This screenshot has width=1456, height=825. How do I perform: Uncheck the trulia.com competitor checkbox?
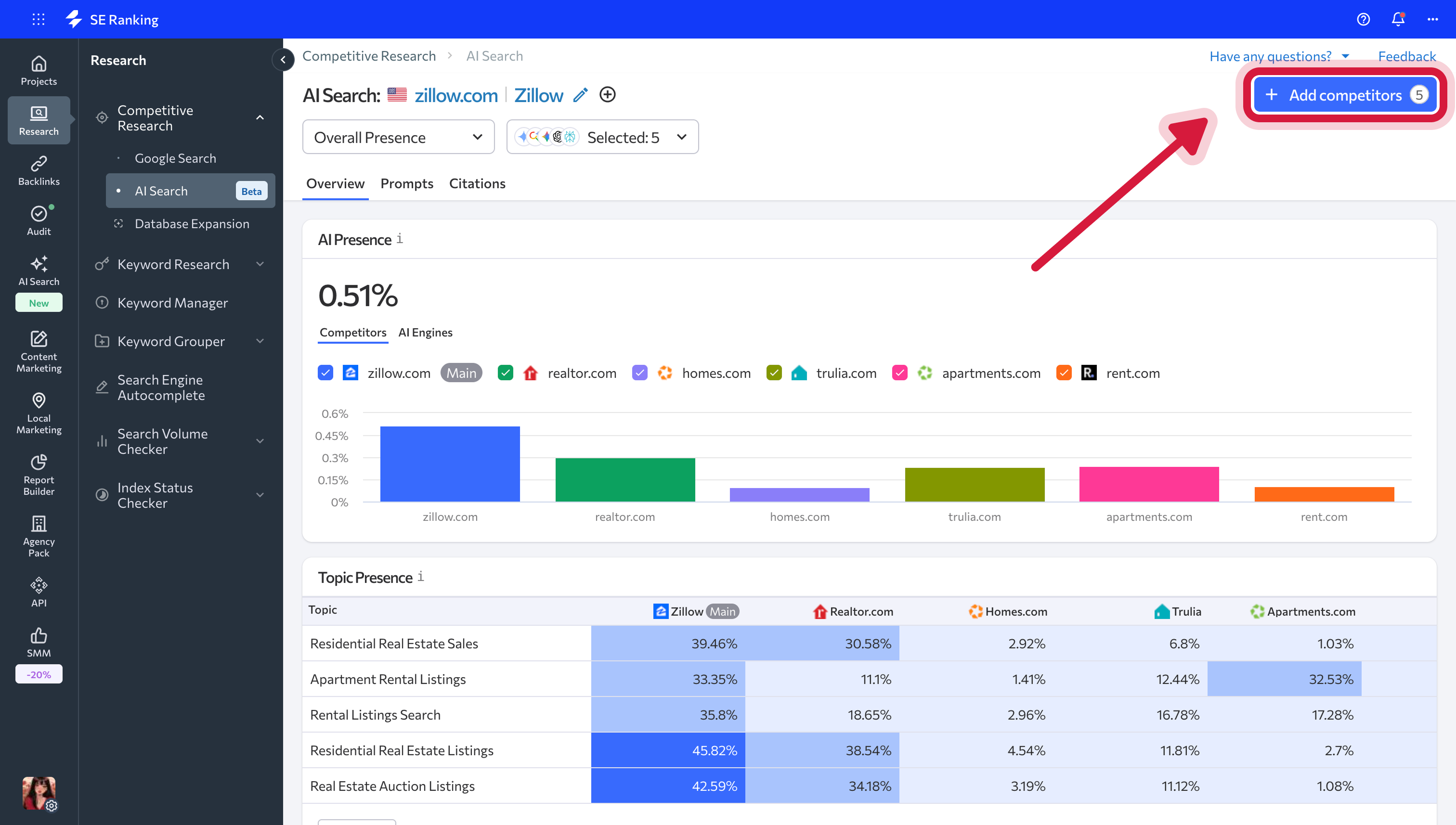[x=774, y=373]
